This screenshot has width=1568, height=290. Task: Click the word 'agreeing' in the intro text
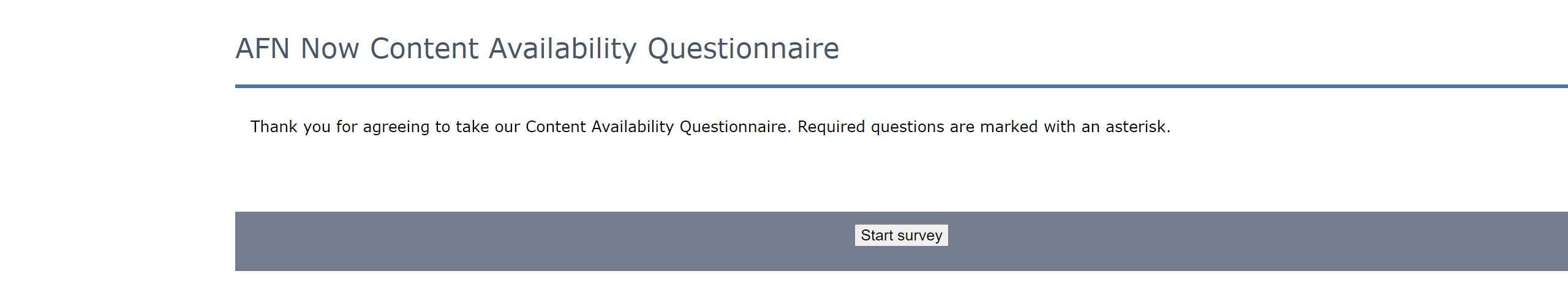[x=396, y=127]
